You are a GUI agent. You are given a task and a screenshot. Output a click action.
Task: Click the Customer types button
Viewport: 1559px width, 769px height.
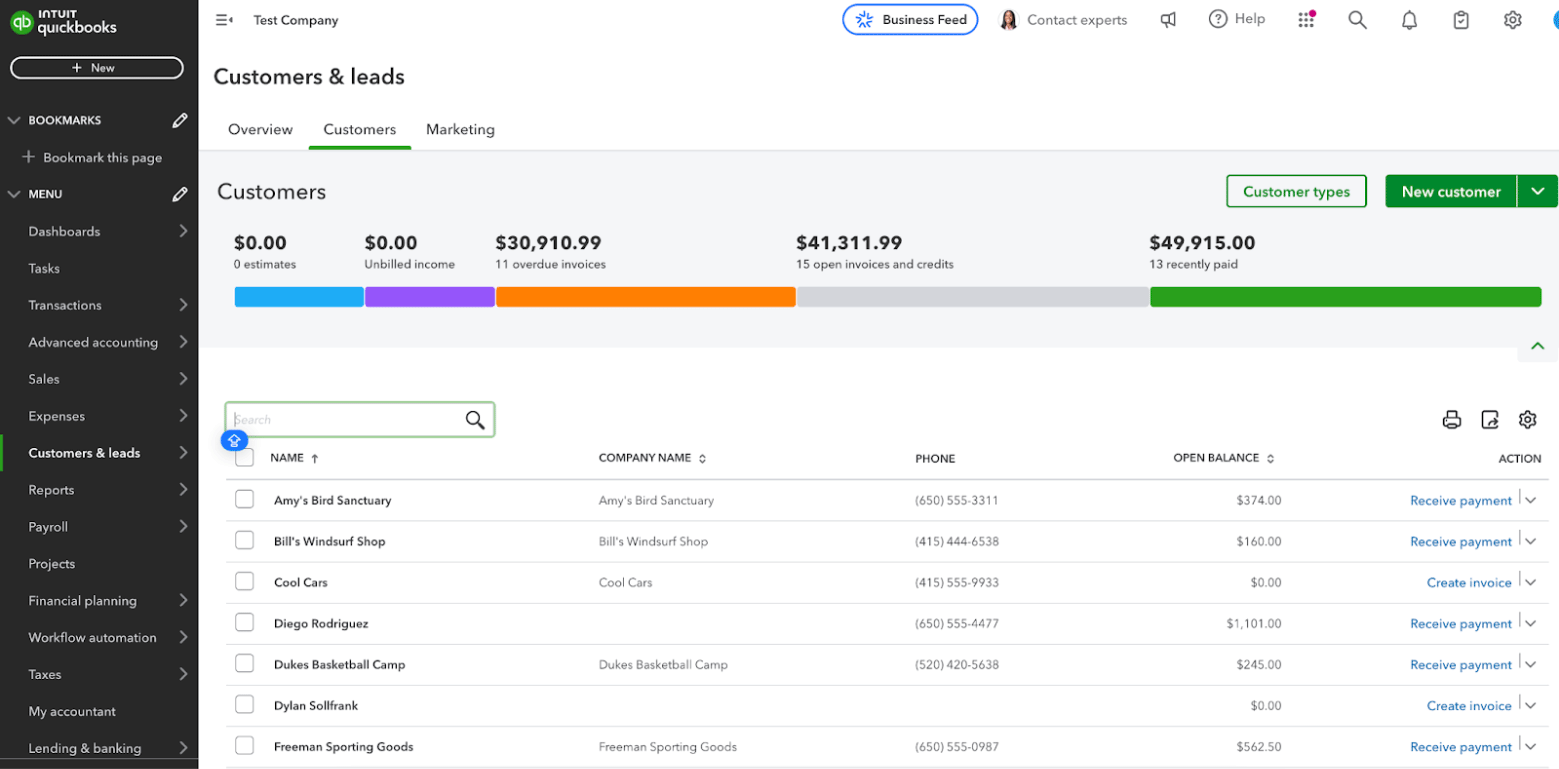tap(1296, 191)
